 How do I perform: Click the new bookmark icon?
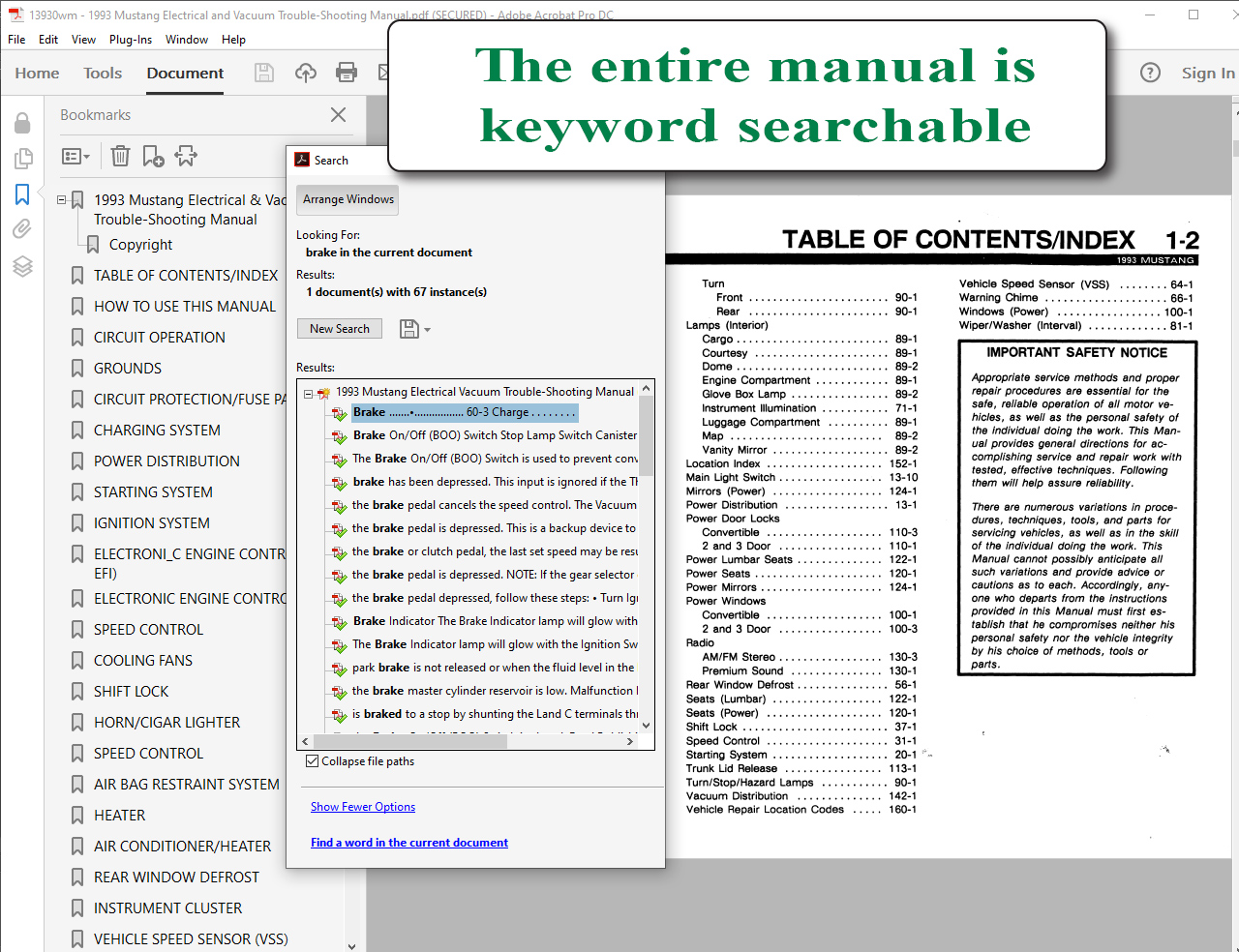point(153,156)
